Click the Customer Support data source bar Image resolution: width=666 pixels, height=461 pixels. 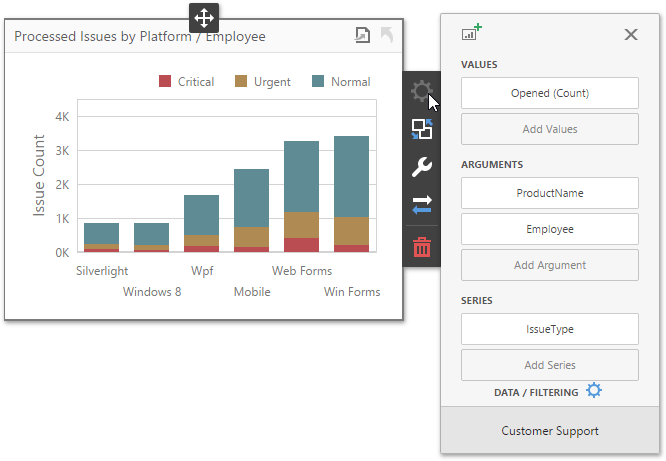pos(549,431)
